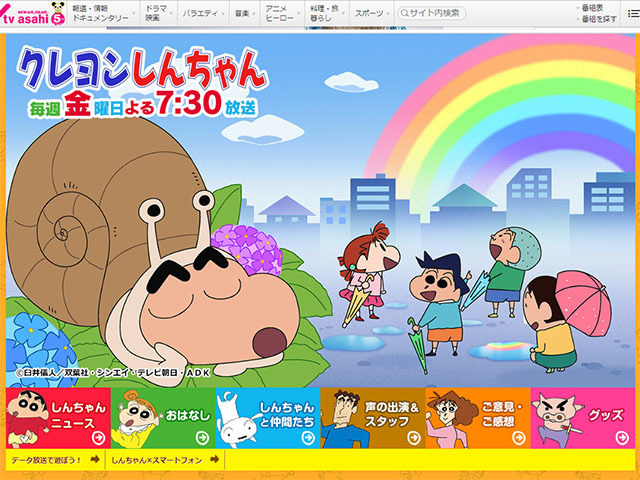Expand the dropdown arrow next to 音楽
Image resolution: width=640 pixels, height=480 pixels.
[254, 14]
